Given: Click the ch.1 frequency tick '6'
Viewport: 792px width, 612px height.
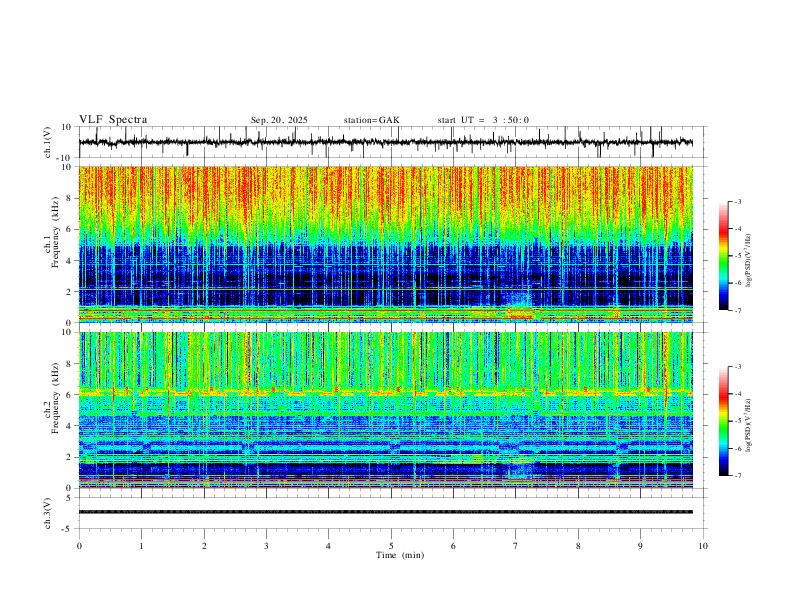Looking at the screenshot, I should pyautogui.click(x=69, y=229).
